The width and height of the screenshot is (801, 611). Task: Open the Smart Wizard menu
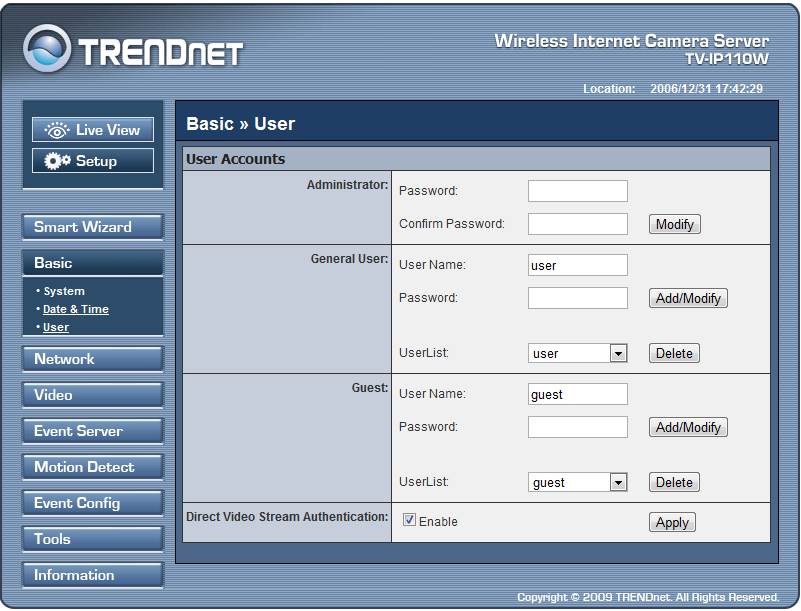[x=92, y=227]
